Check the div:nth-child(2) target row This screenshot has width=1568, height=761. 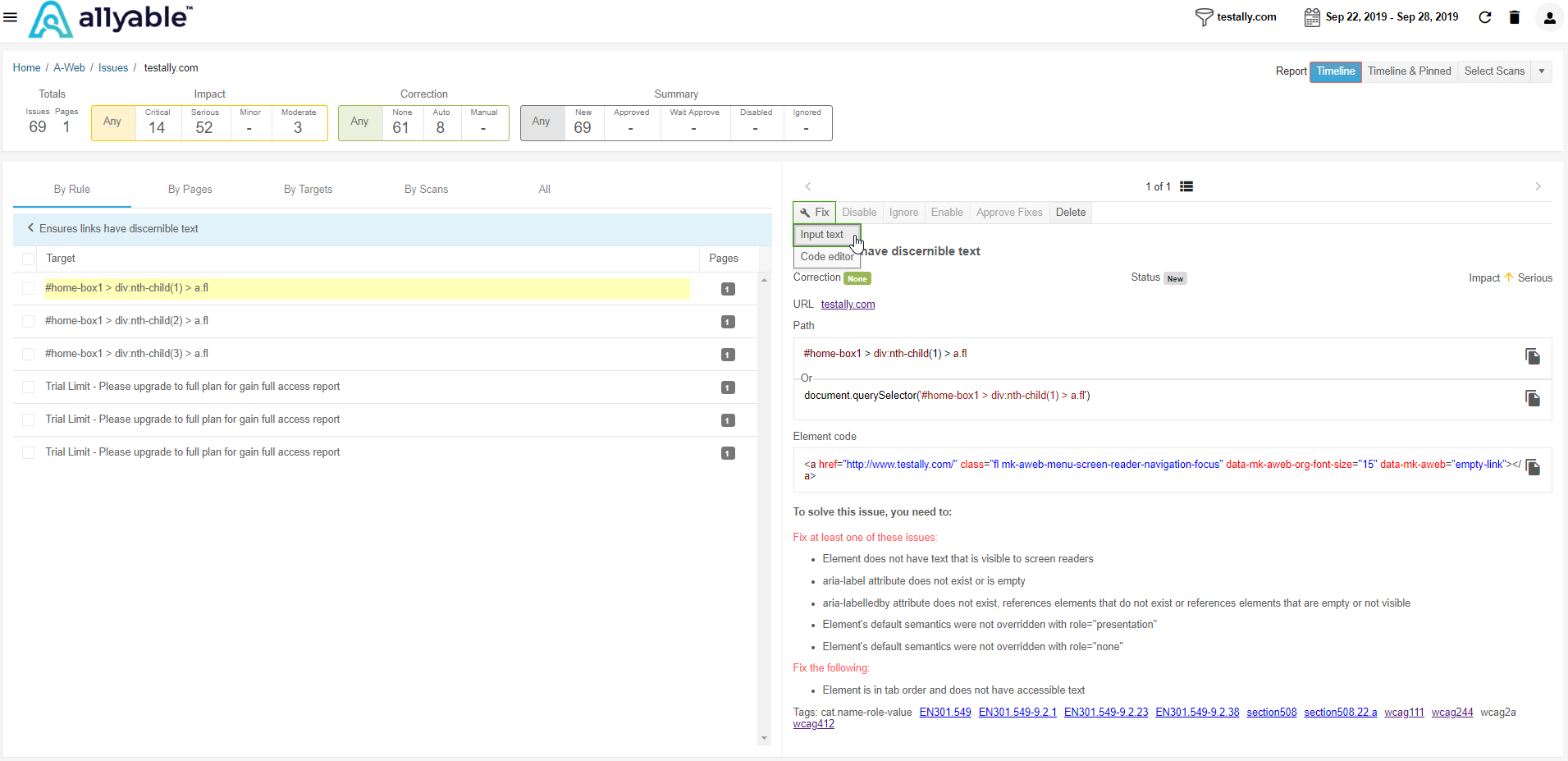click(29, 321)
